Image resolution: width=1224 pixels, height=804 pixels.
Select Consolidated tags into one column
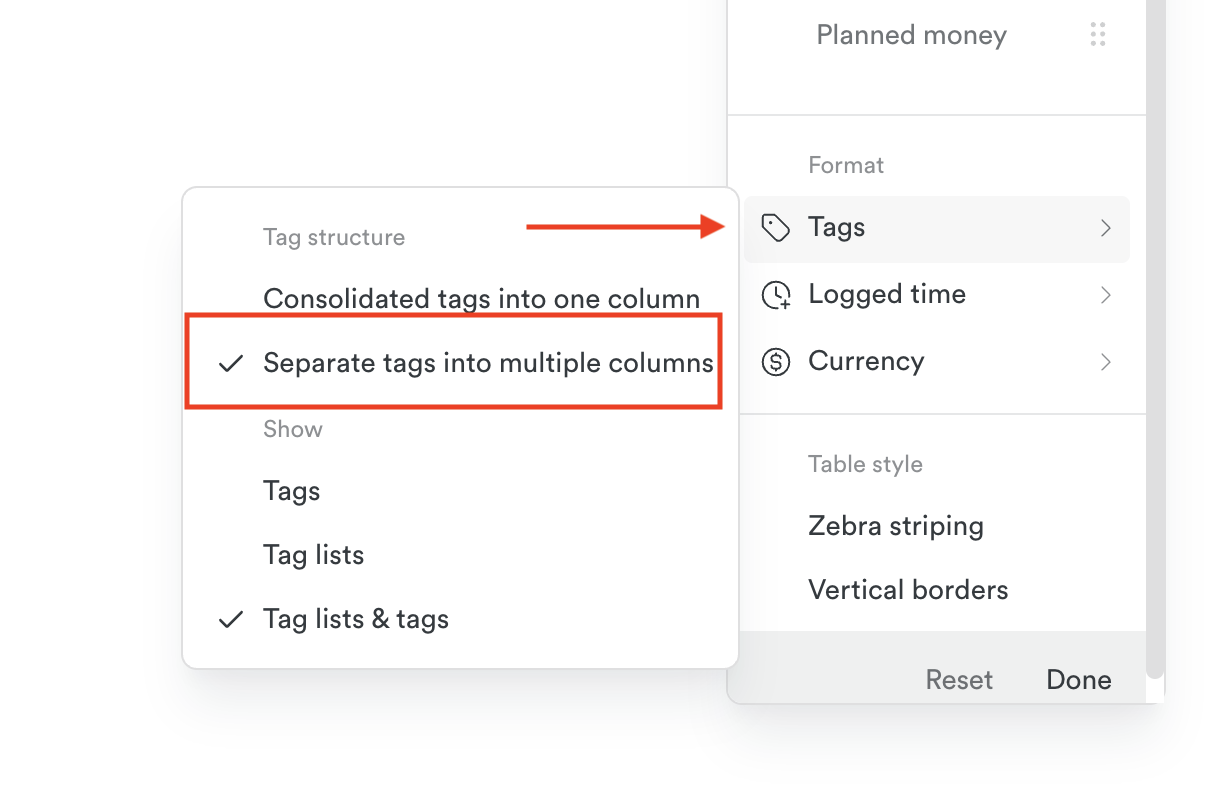480,298
